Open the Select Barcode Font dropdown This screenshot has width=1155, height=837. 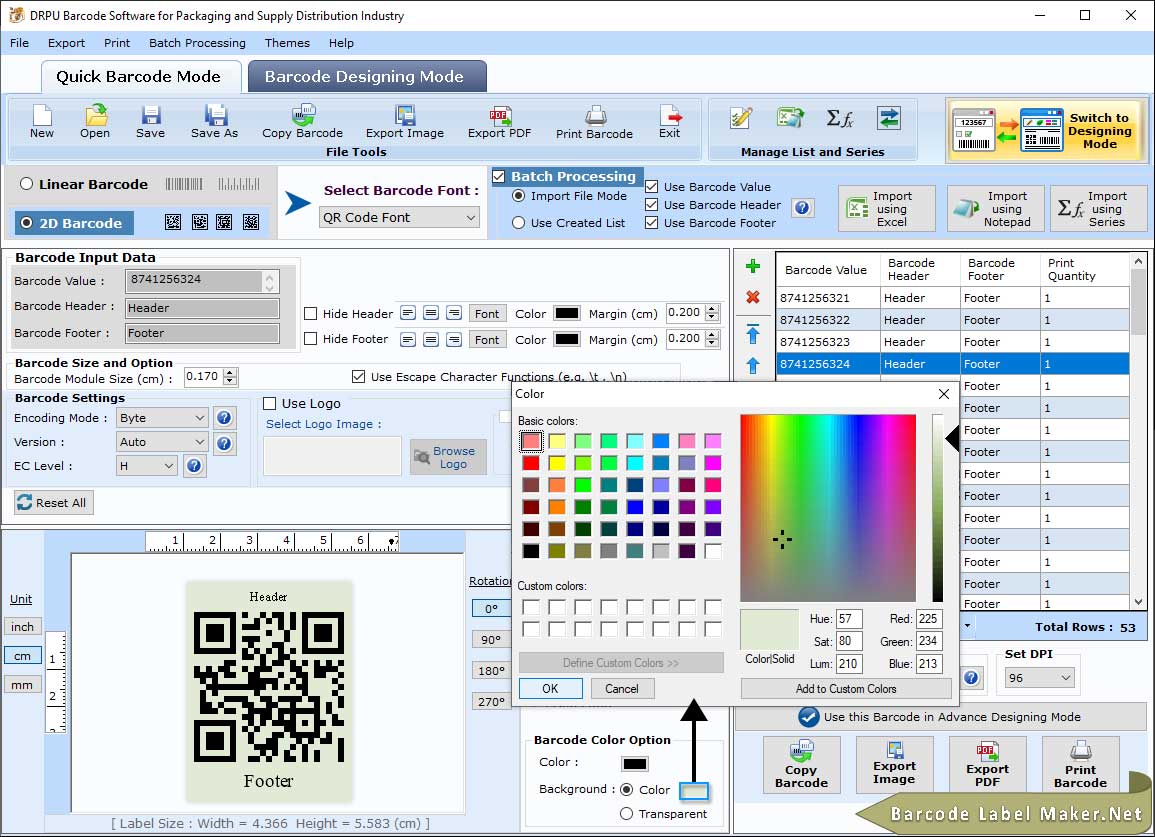(x=400, y=217)
